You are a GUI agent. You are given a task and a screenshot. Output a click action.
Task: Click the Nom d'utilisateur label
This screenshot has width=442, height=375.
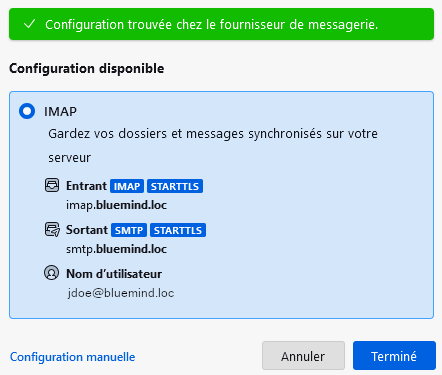tap(114, 274)
